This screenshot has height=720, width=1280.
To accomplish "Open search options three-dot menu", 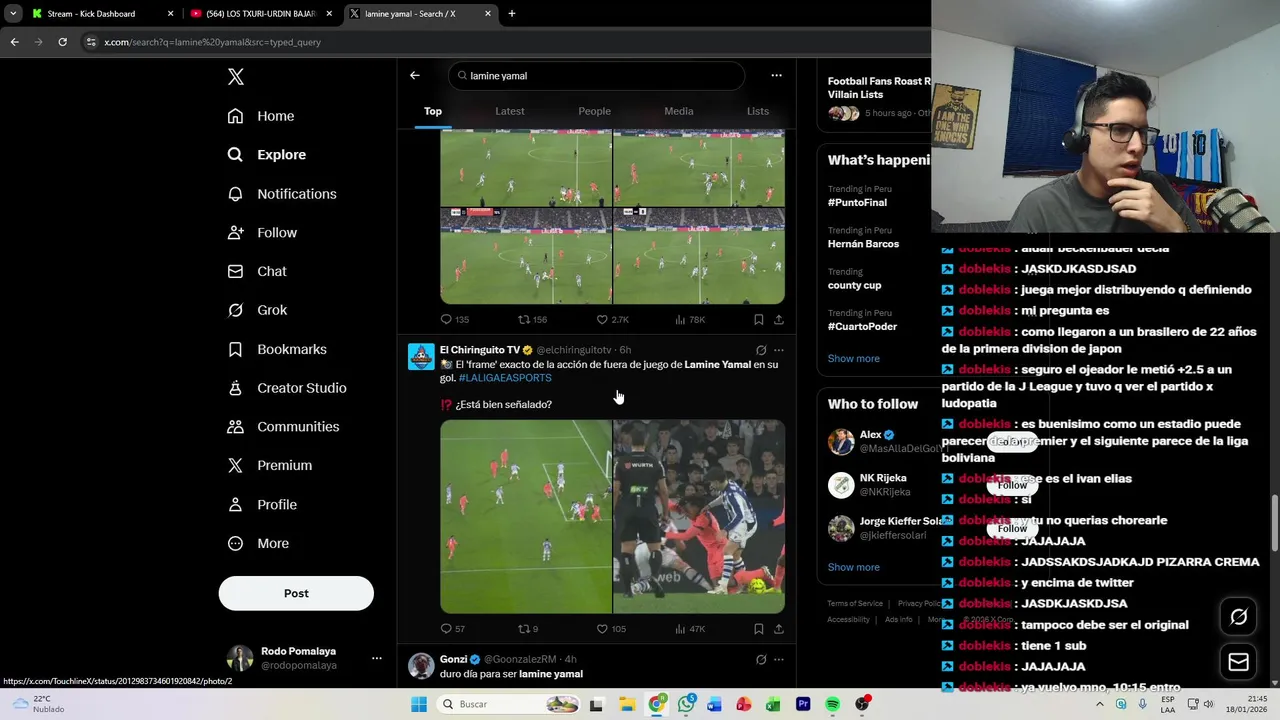I will (x=776, y=75).
